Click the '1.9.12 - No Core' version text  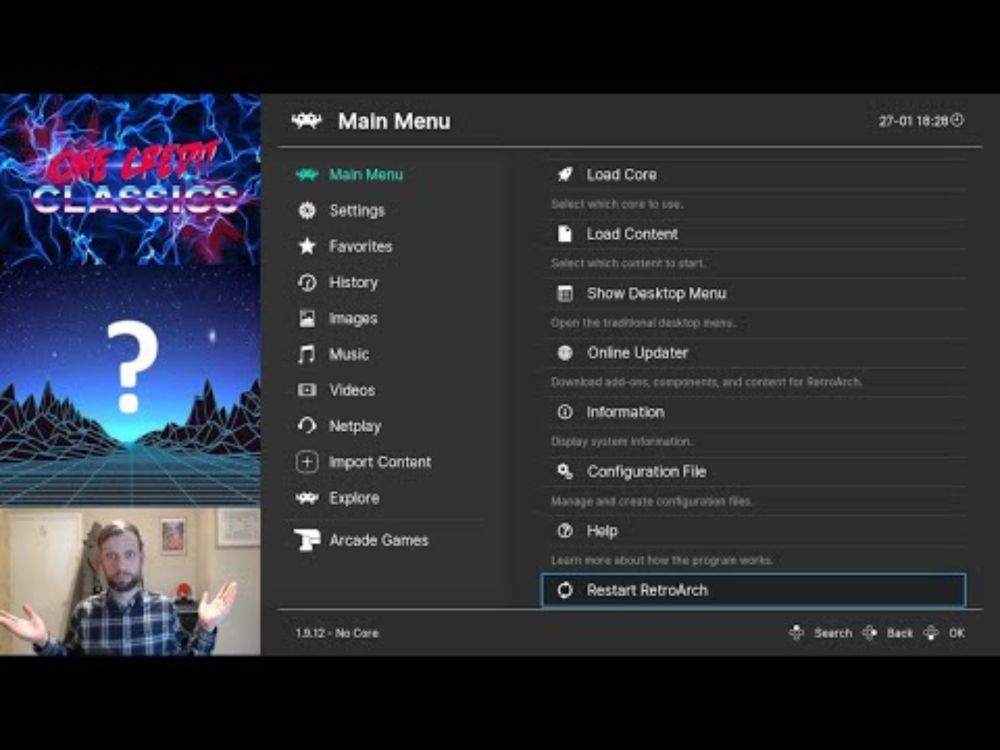[337, 633]
